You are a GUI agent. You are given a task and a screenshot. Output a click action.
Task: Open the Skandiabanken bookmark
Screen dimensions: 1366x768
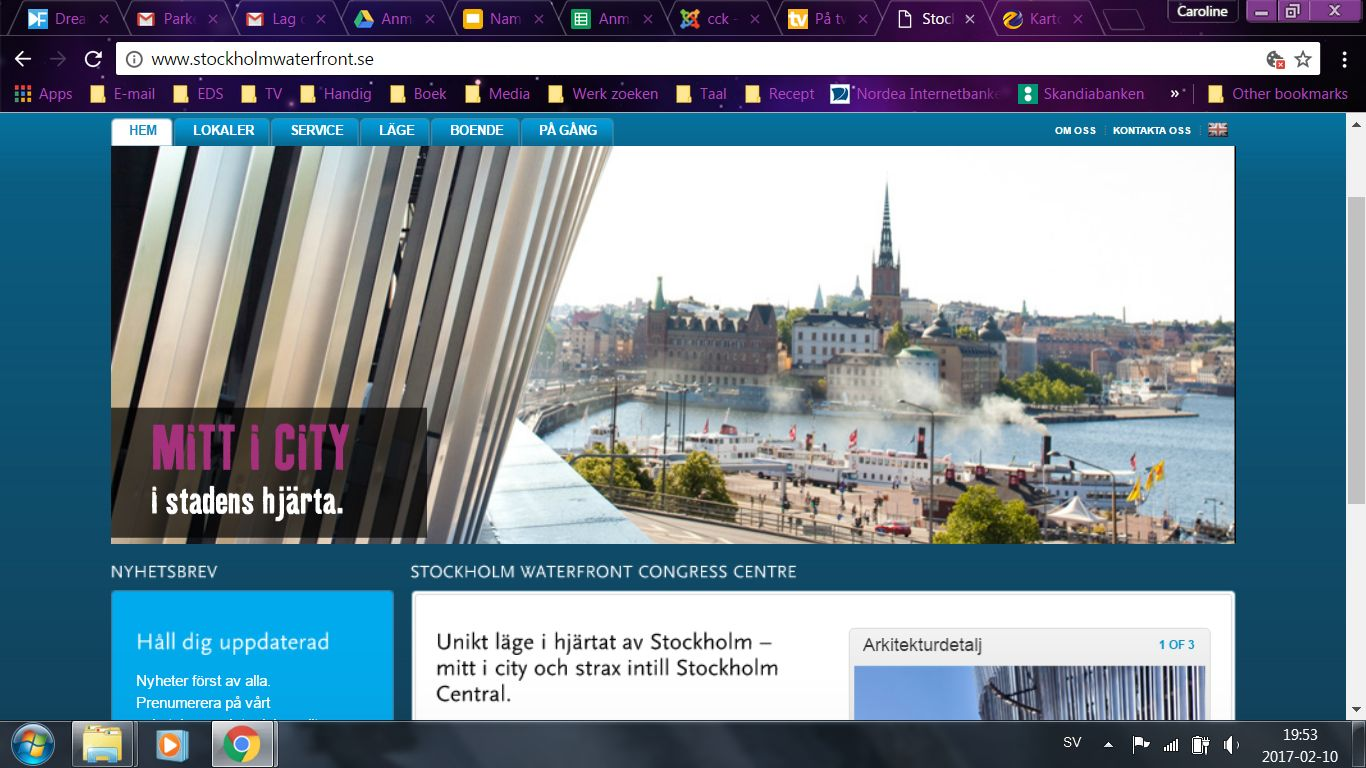pos(1081,94)
